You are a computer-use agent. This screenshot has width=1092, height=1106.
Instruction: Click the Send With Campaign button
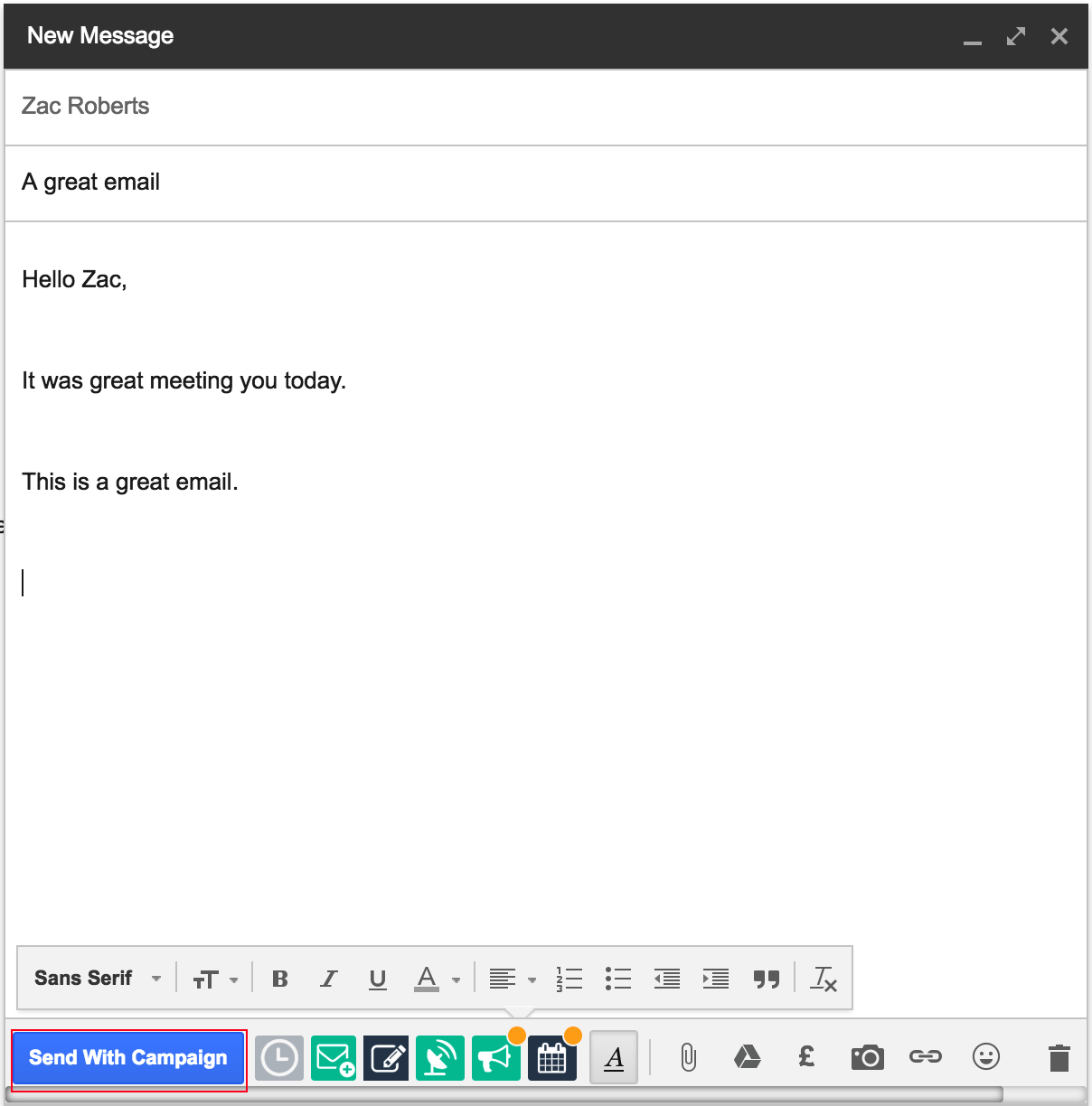coord(128,1058)
